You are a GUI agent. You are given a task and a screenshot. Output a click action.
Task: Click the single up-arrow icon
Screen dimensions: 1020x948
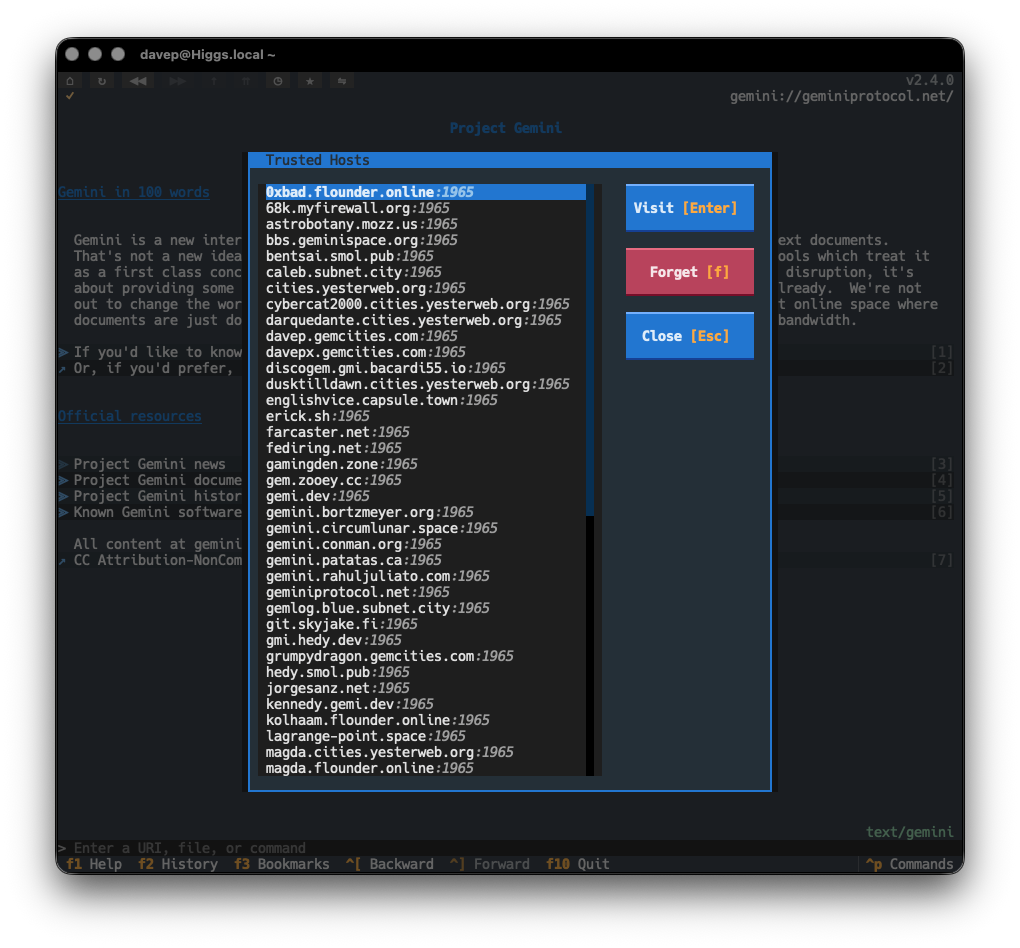coord(213,81)
